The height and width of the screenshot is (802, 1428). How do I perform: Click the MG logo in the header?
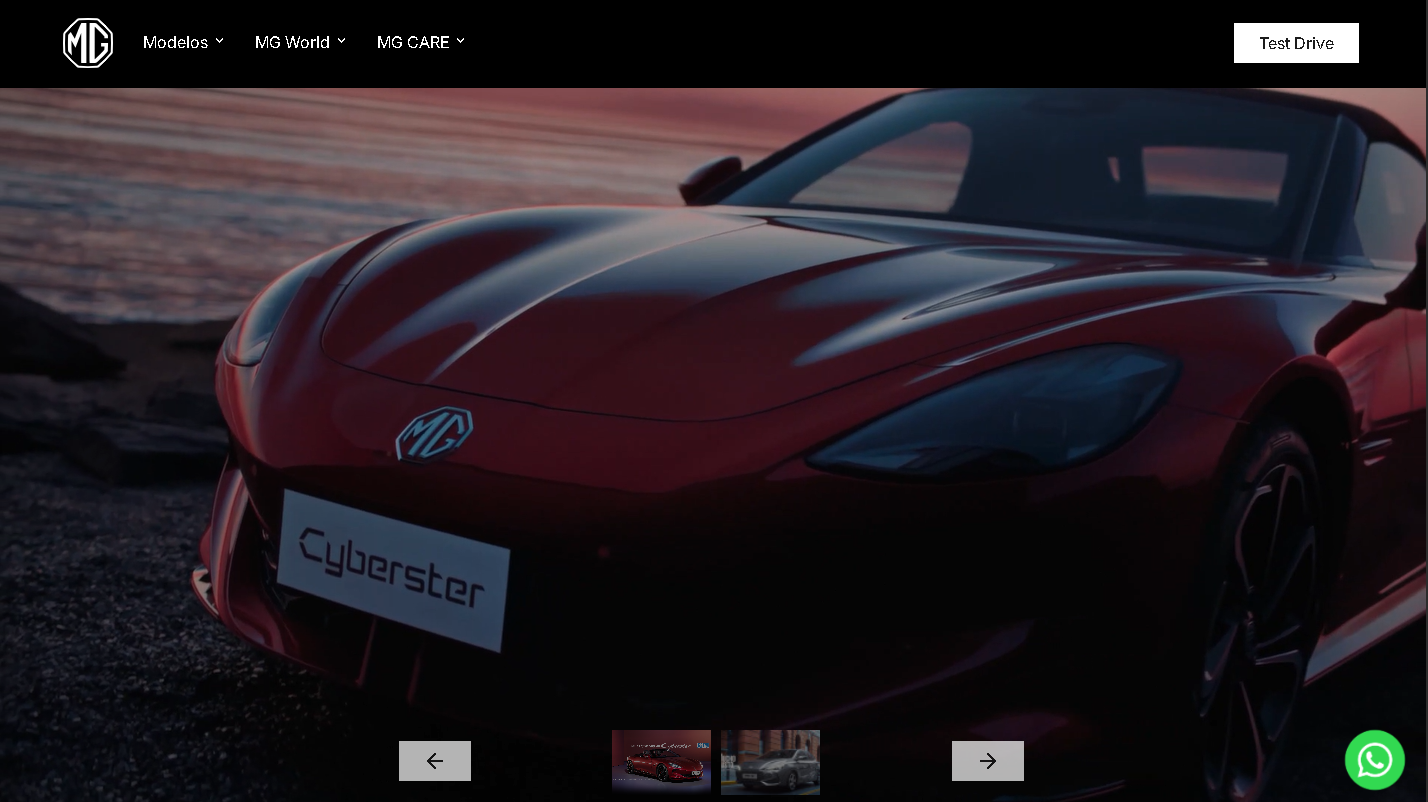click(88, 43)
